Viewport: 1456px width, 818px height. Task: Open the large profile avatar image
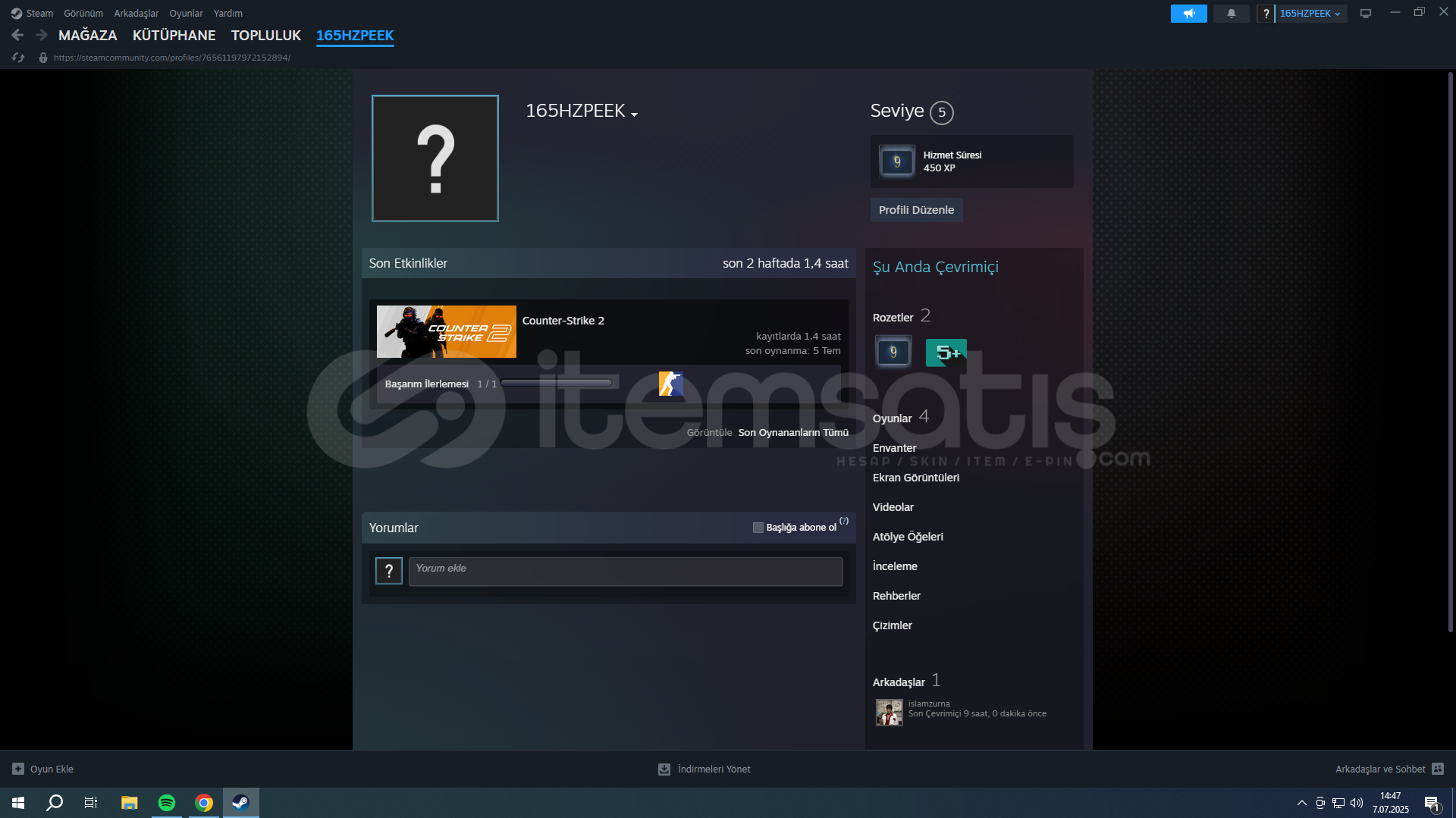point(435,158)
